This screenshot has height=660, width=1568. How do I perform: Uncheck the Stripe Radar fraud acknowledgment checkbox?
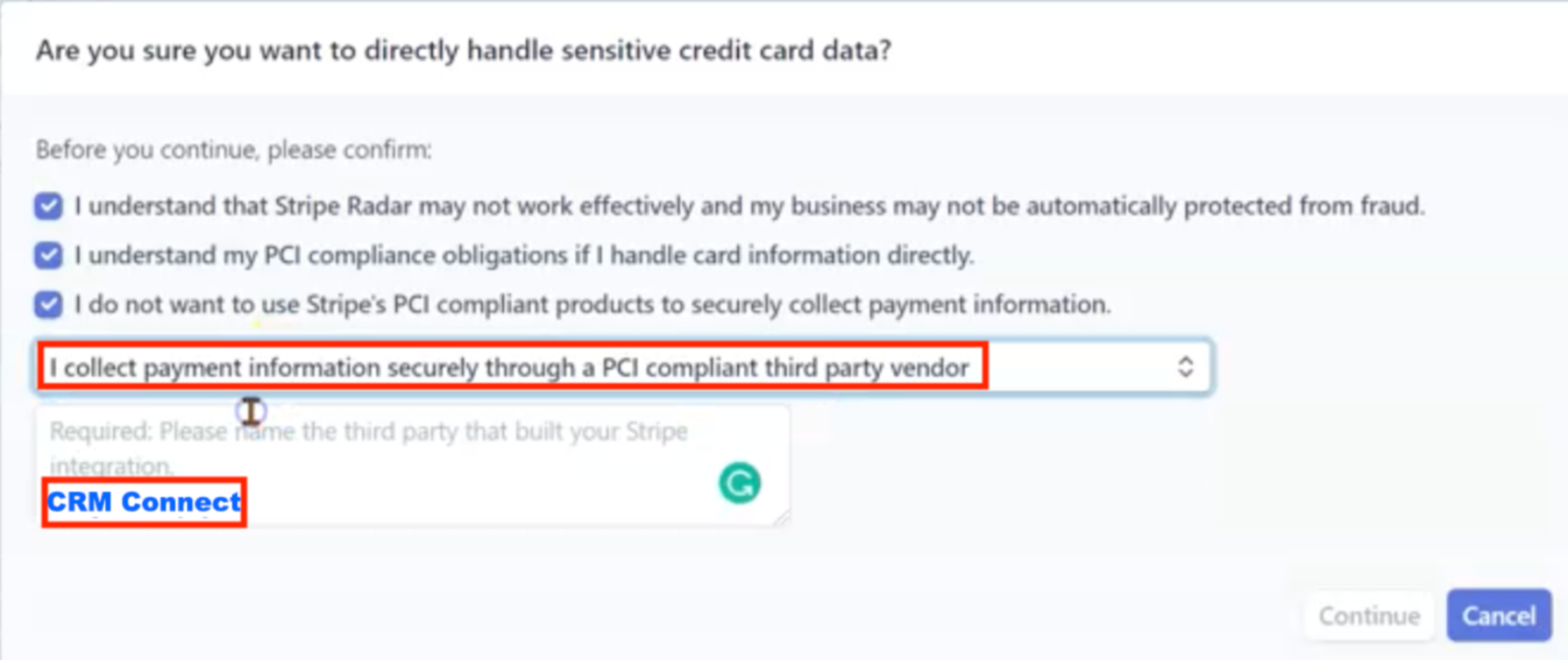(48, 206)
